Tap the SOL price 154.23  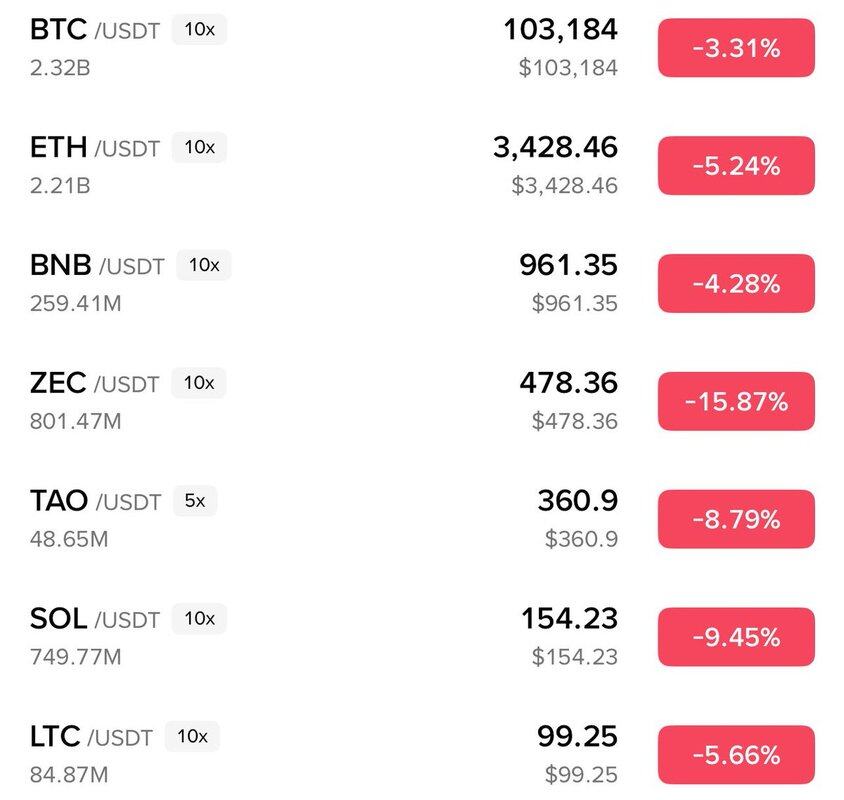tap(569, 619)
